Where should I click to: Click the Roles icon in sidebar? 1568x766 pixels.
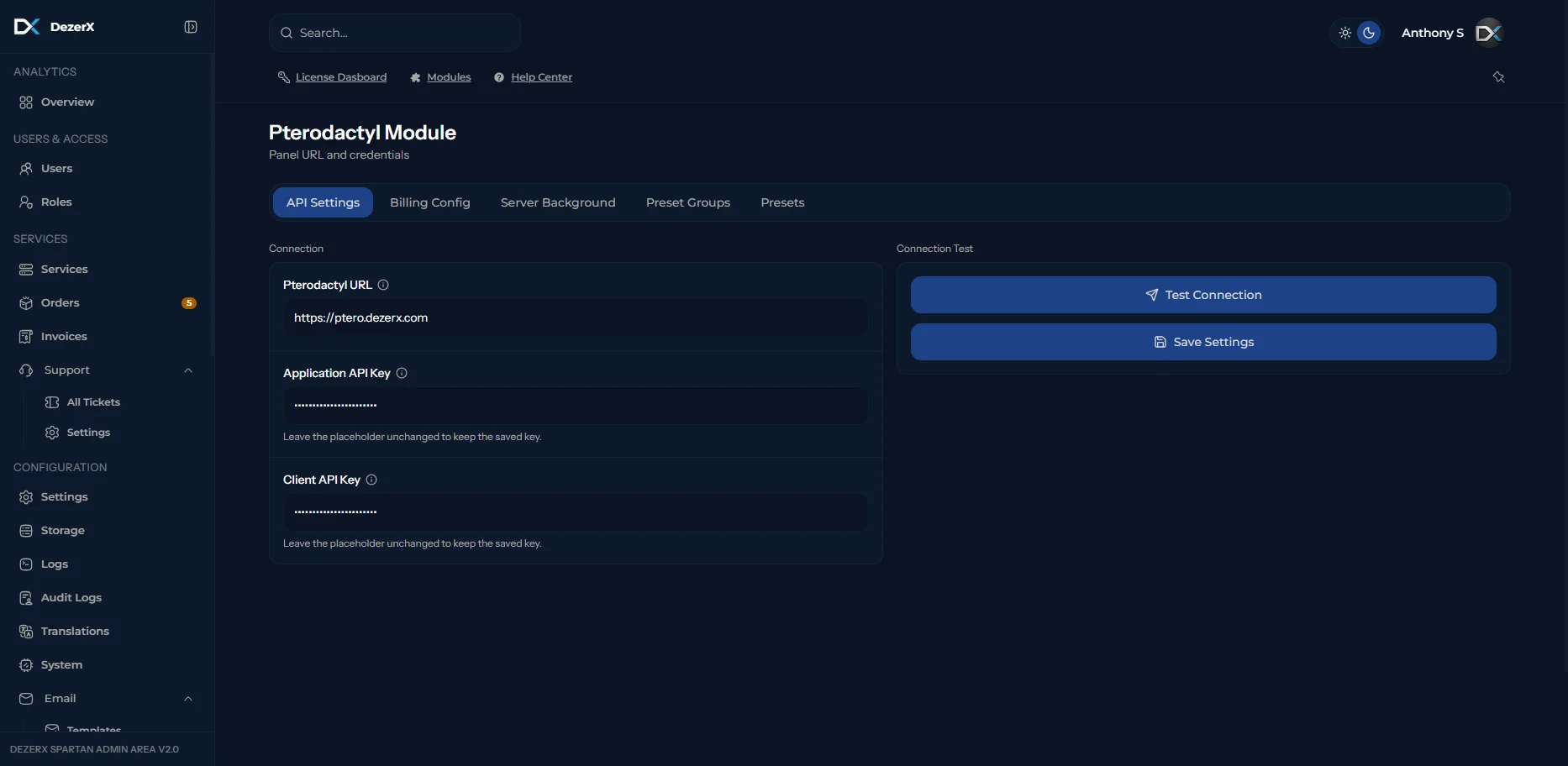click(x=26, y=202)
